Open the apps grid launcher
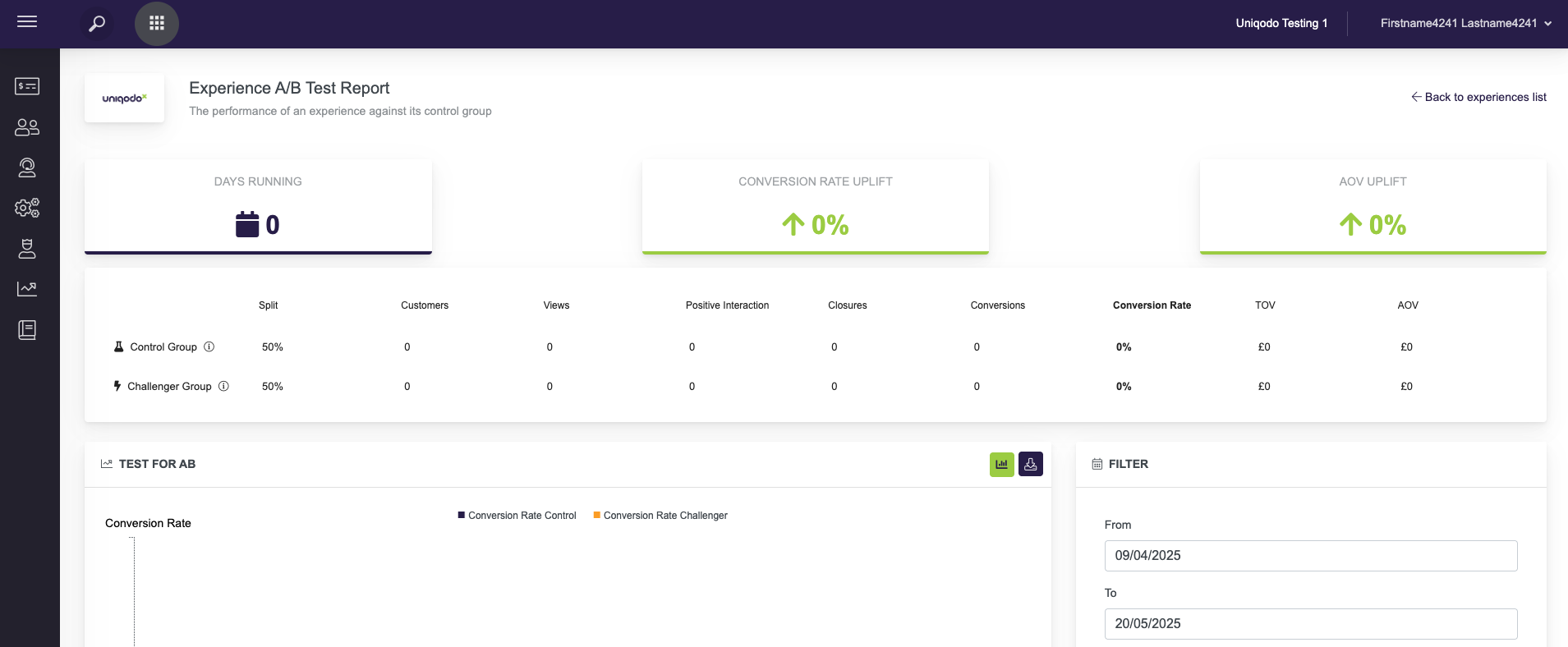 [157, 23]
